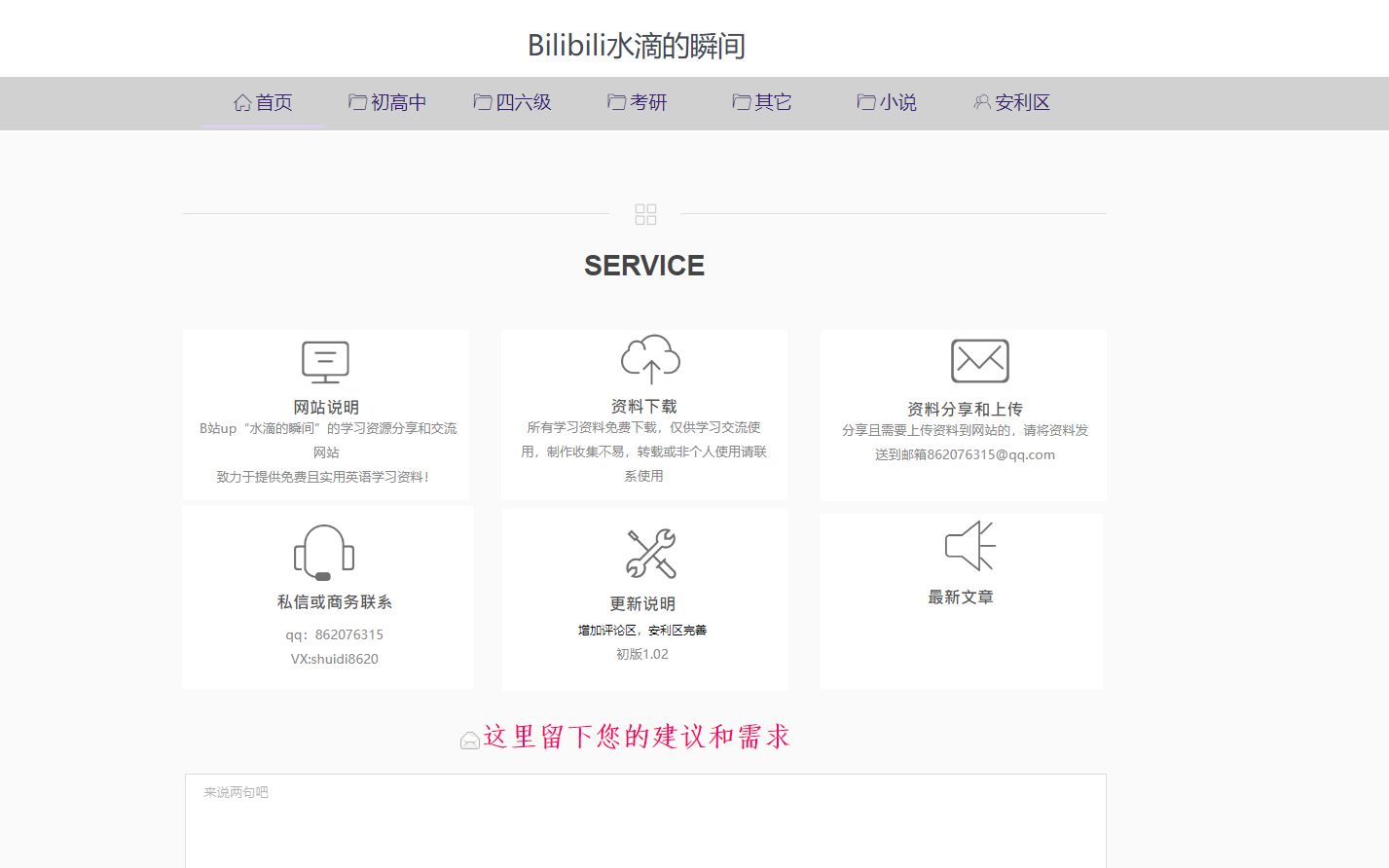Click the megaphone icon above 最新文章

(x=969, y=546)
